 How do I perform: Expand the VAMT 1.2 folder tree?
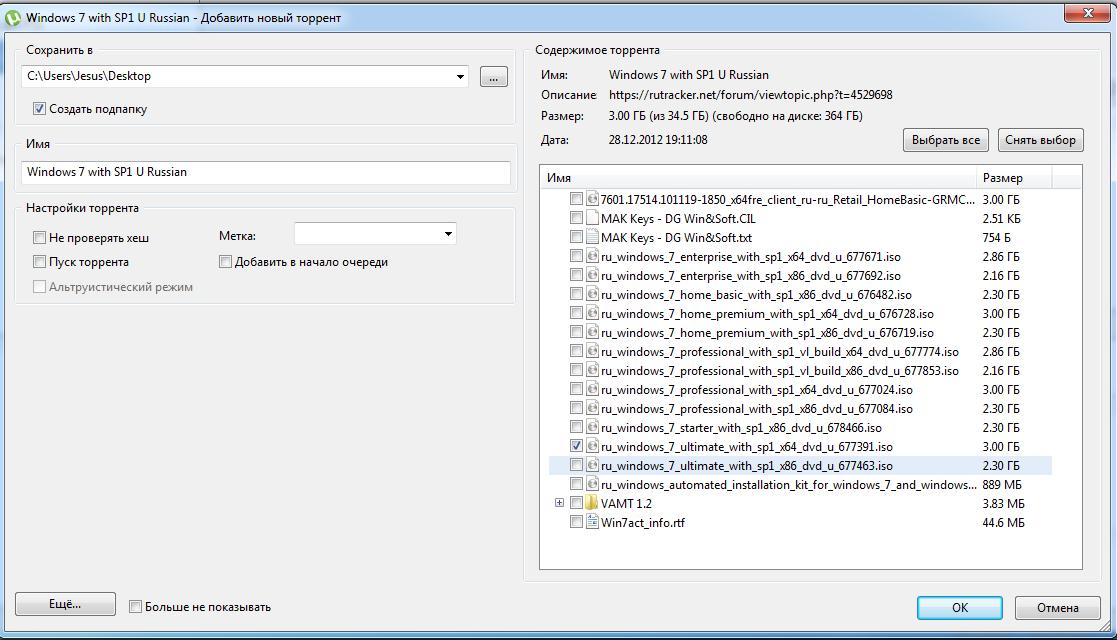pyautogui.click(x=559, y=503)
